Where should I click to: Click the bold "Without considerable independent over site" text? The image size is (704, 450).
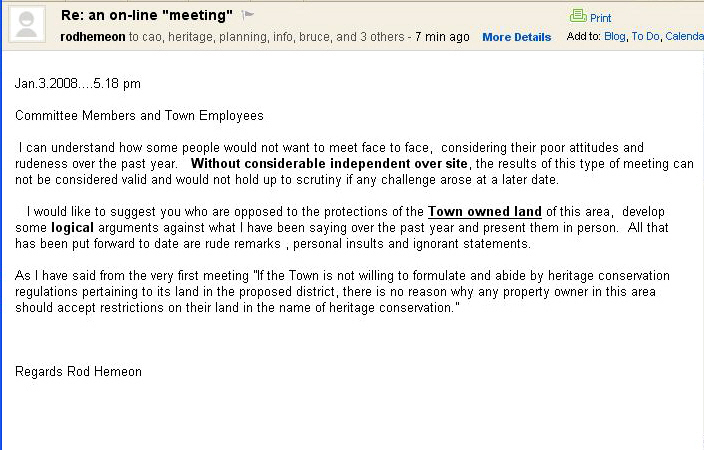tap(330, 164)
